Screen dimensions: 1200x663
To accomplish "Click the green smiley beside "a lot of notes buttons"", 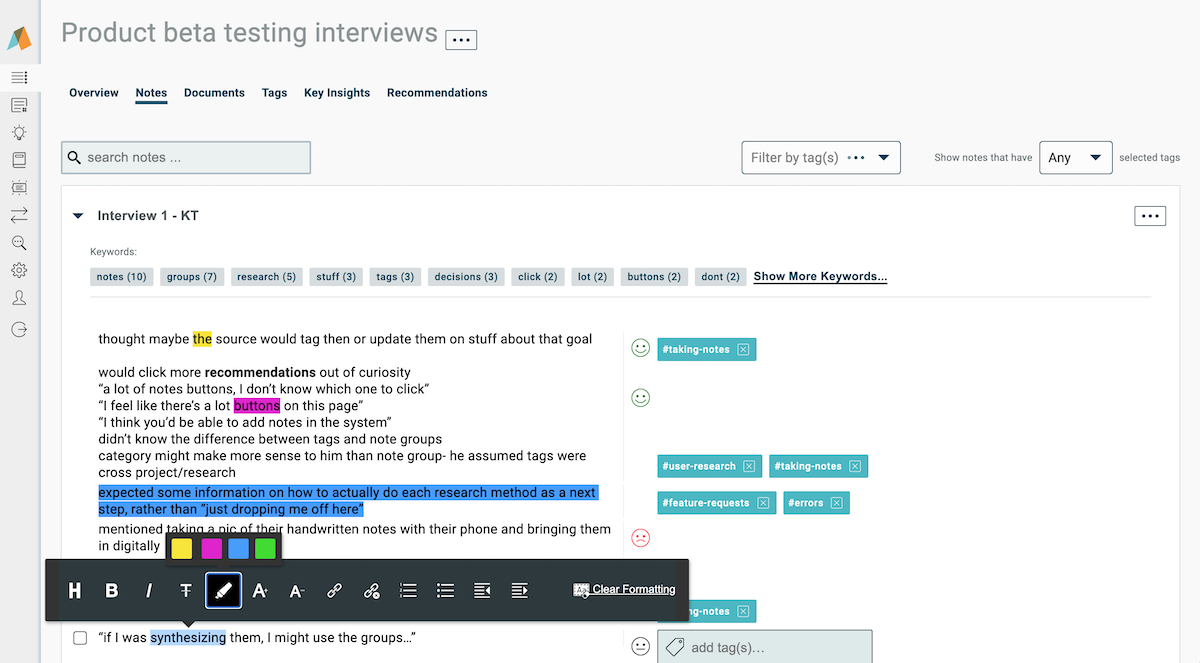I will [x=641, y=398].
